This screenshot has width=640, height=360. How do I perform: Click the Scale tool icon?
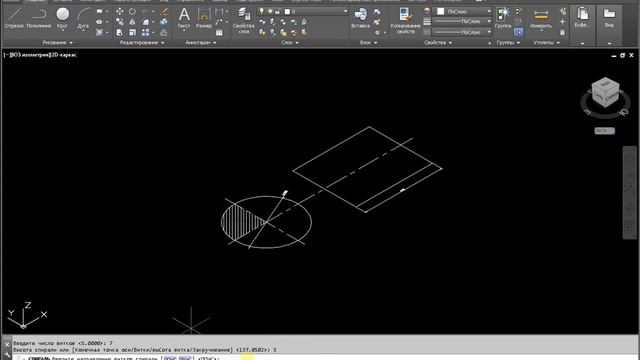pyautogui.click(x=133, y=32)
